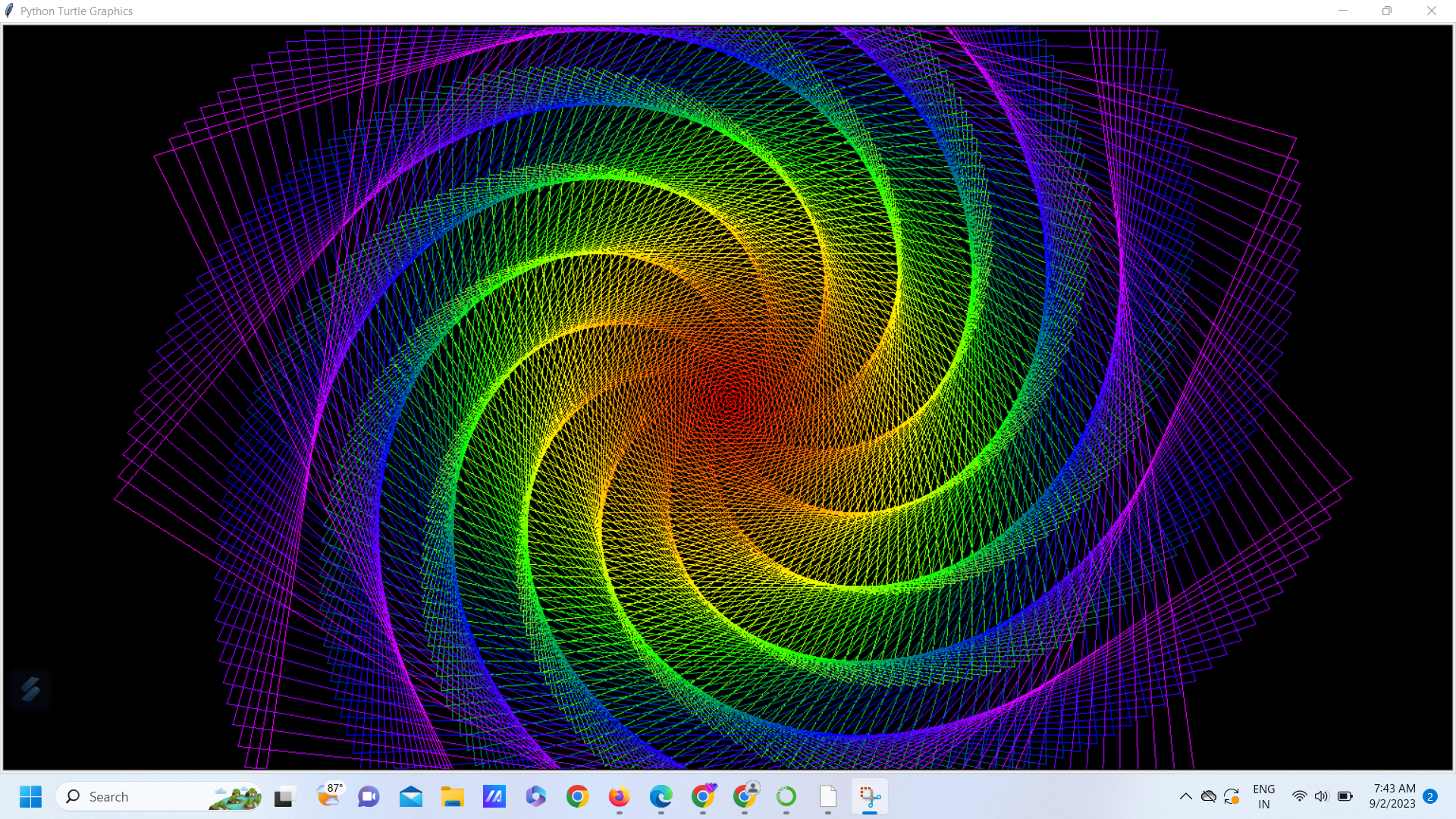Open the Microsoft 365 Copilot taskbar icon
The image size is (1456, 819).
[x=536, y=796]
